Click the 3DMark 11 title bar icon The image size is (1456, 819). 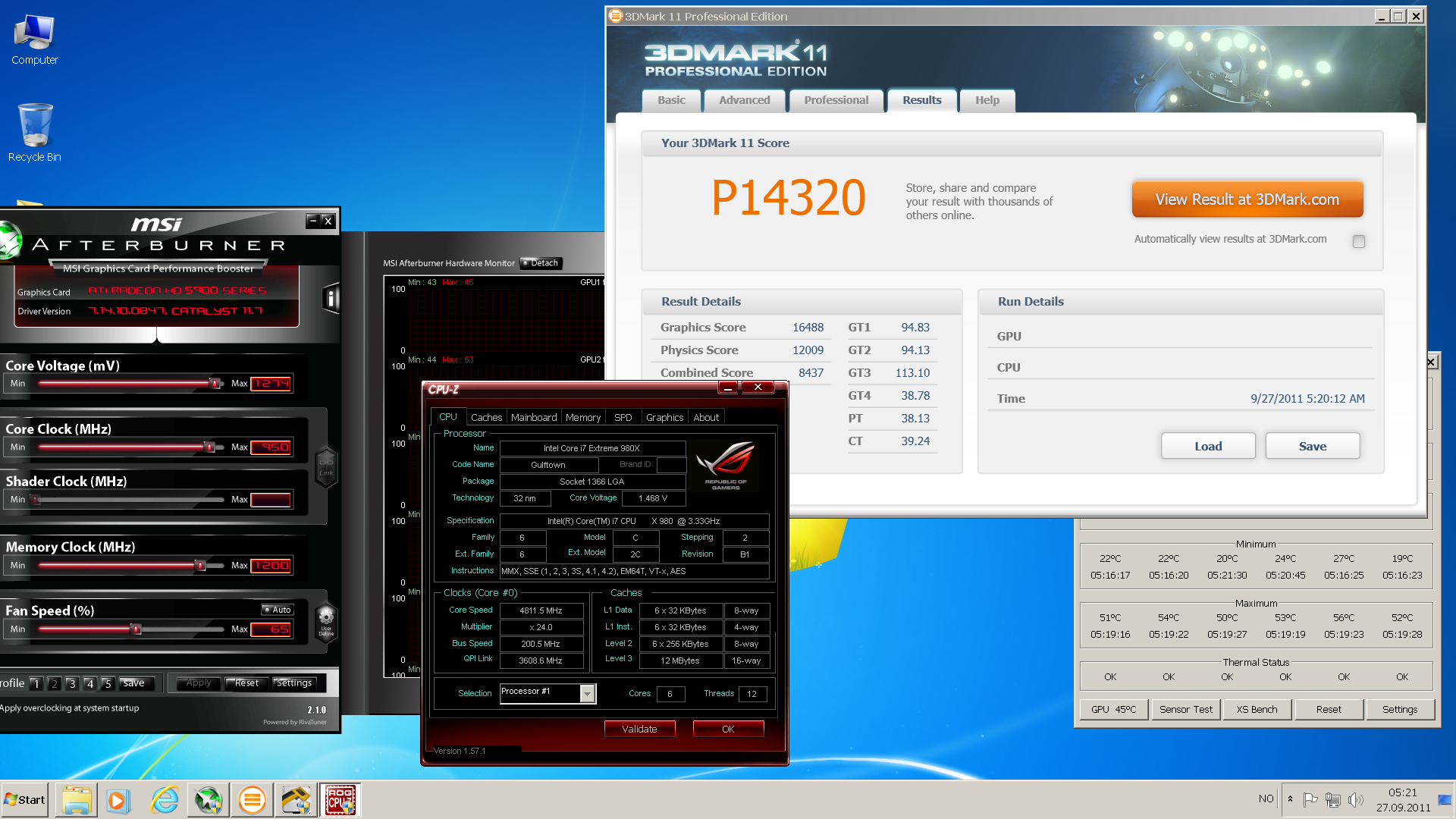point(616,16)
